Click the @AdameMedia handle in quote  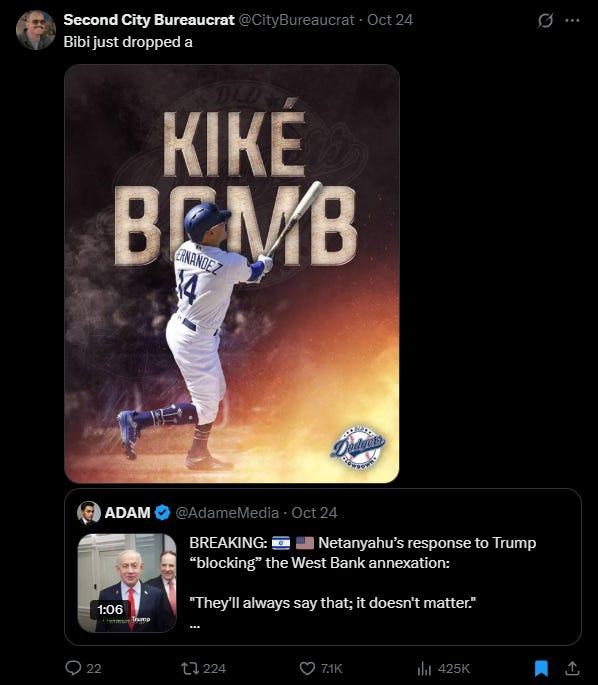(x=227, y=512)
